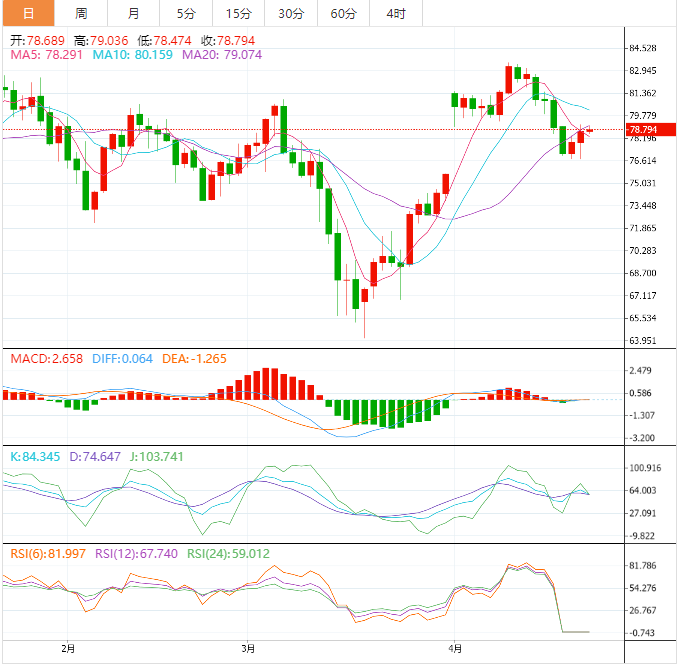Open the 15分 timeframe tab
The height and width of the screenshot is (669, 680).
tap(239, 13)
